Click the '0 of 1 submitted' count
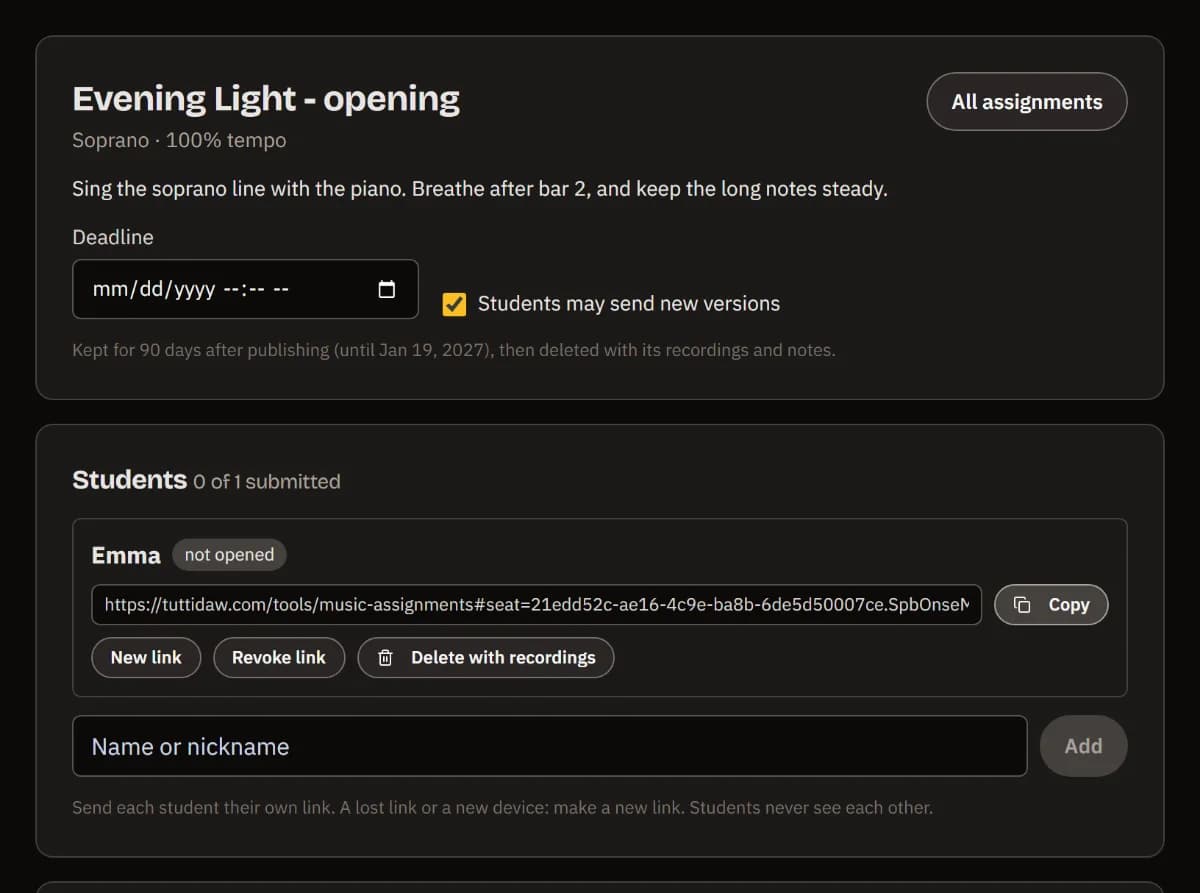 click(267, 482)
